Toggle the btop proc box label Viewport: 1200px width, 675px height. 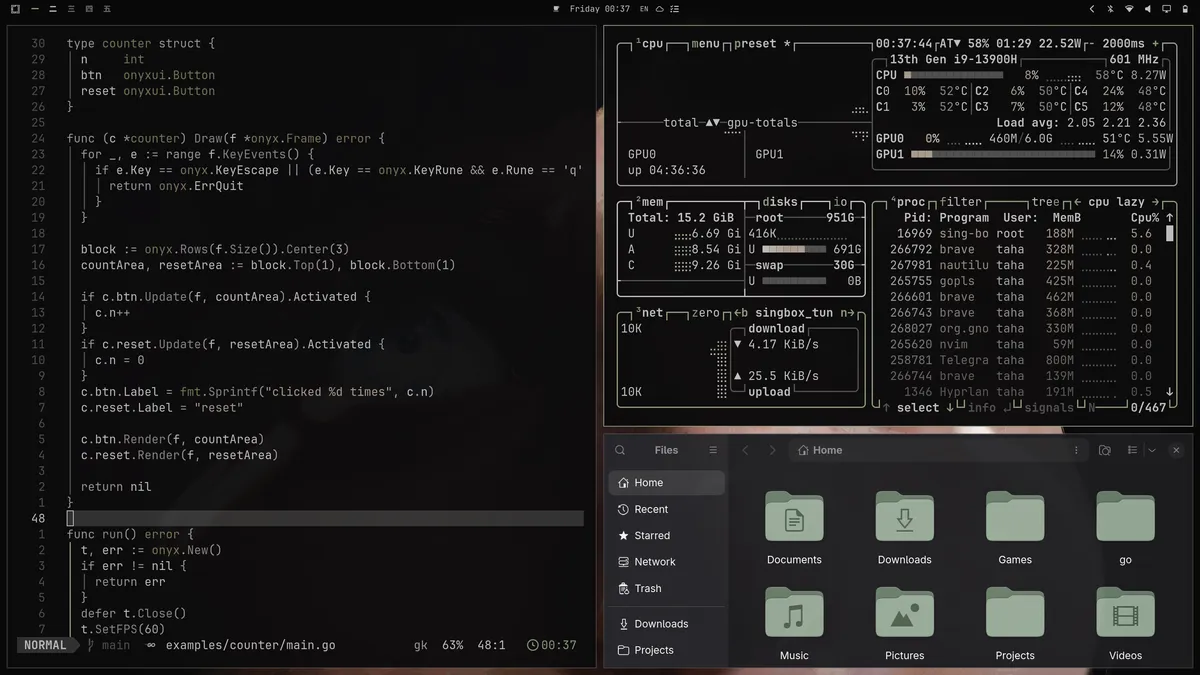(908, 202)
